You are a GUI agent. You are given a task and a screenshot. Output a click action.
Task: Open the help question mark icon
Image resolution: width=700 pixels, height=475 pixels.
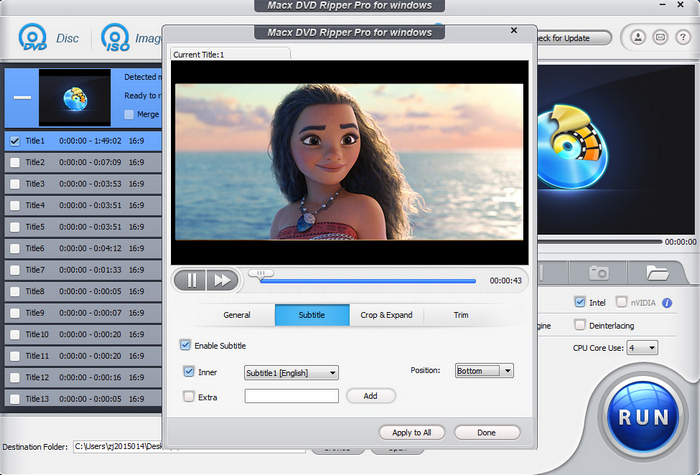(x=681, y=38)
